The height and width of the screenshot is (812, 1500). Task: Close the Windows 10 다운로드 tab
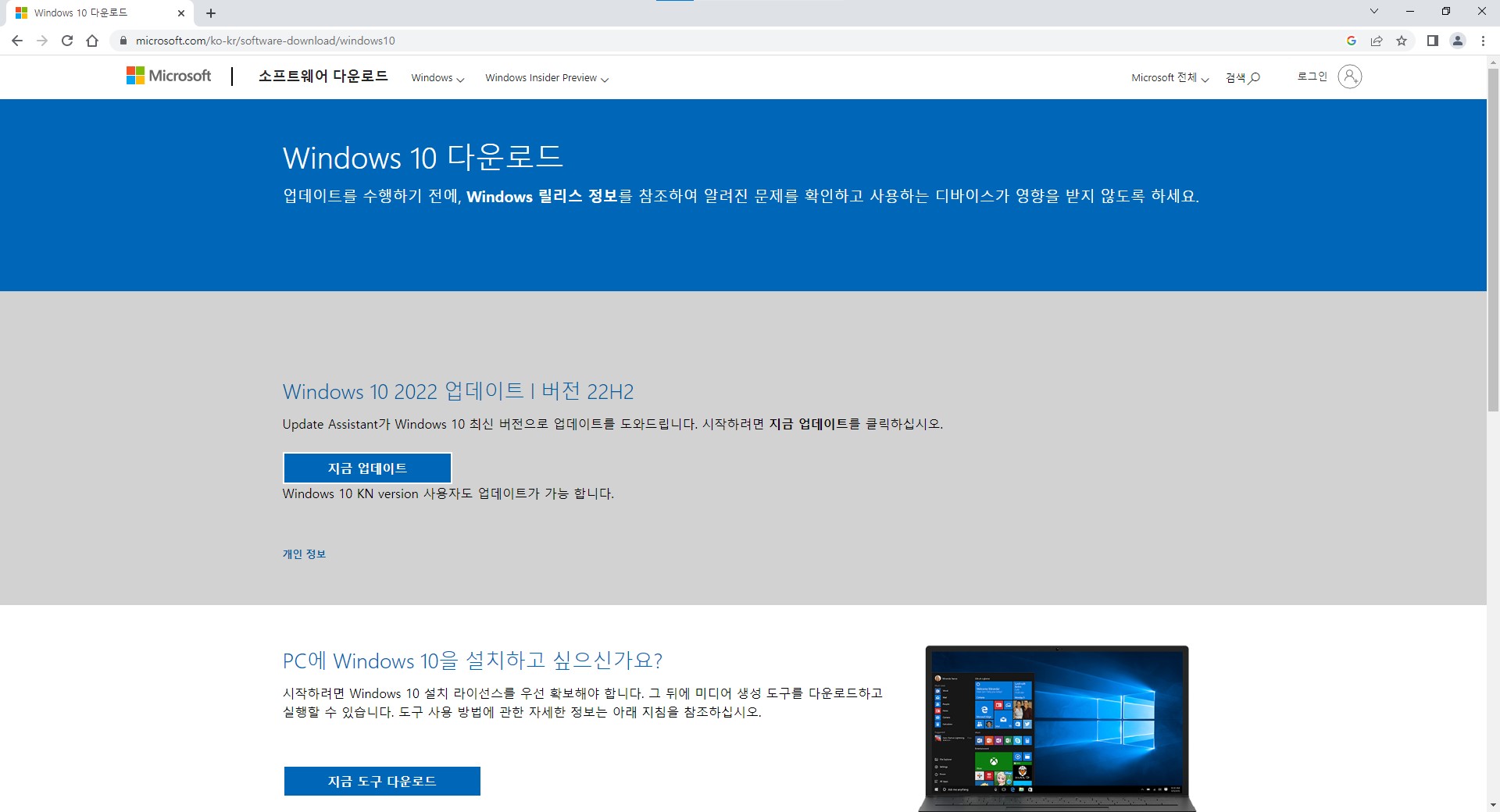coord(181,13)
